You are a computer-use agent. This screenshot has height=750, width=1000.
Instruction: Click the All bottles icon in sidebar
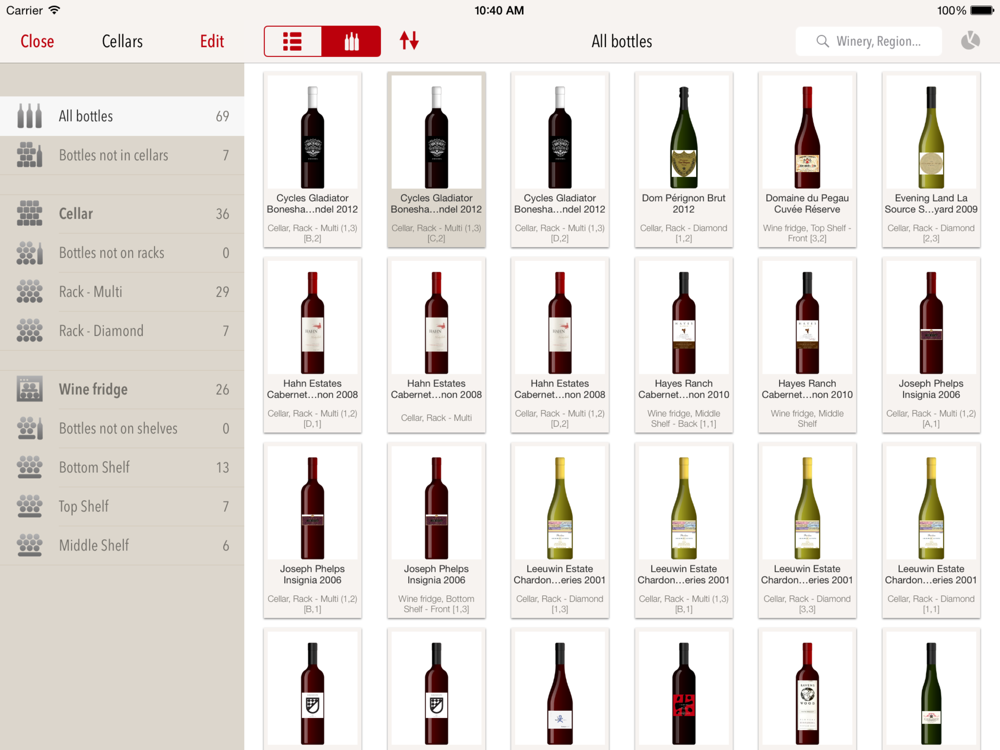(x=29, y=116)
